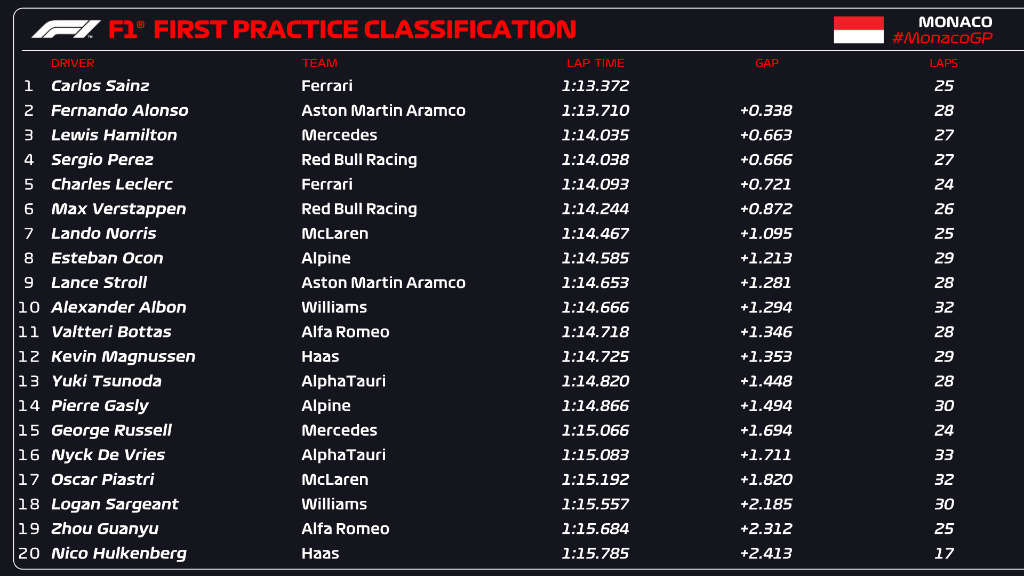Click the 1:13.372 fastest lap time

(x=595, y=86)
